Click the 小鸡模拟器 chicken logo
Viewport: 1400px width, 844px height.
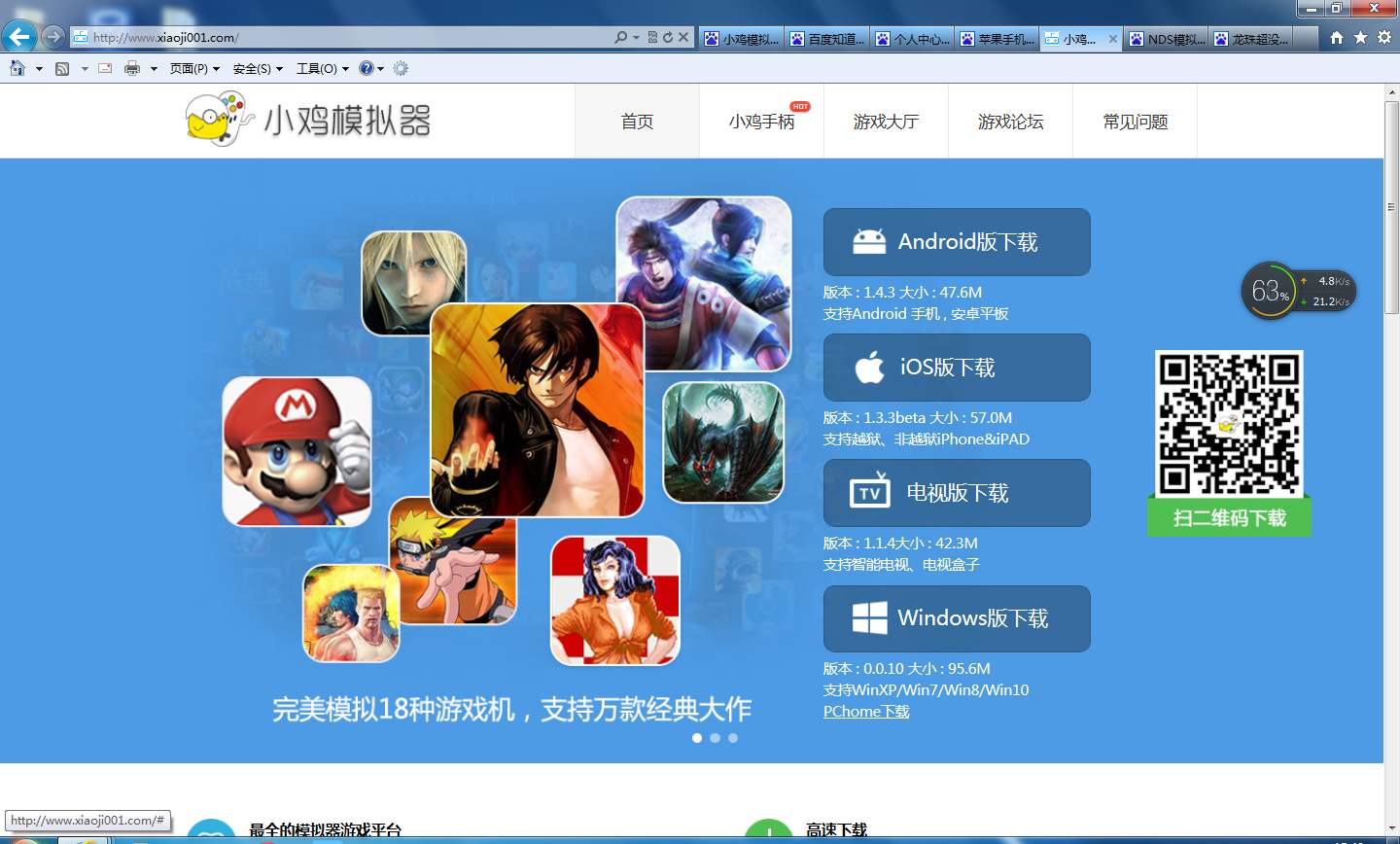click(x=308, y=119)
